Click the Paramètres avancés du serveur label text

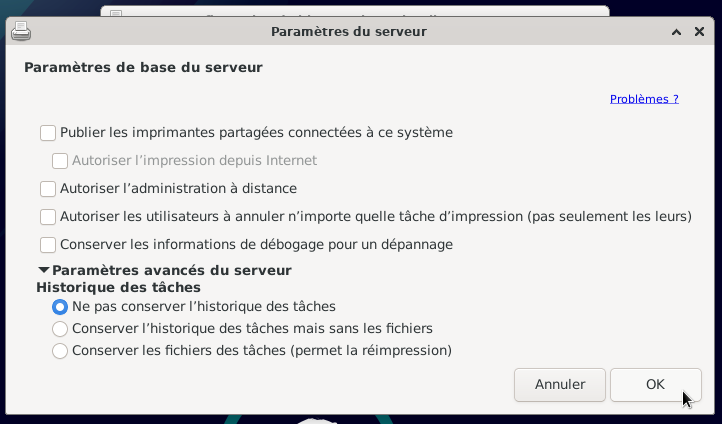(x=172, y=270)
